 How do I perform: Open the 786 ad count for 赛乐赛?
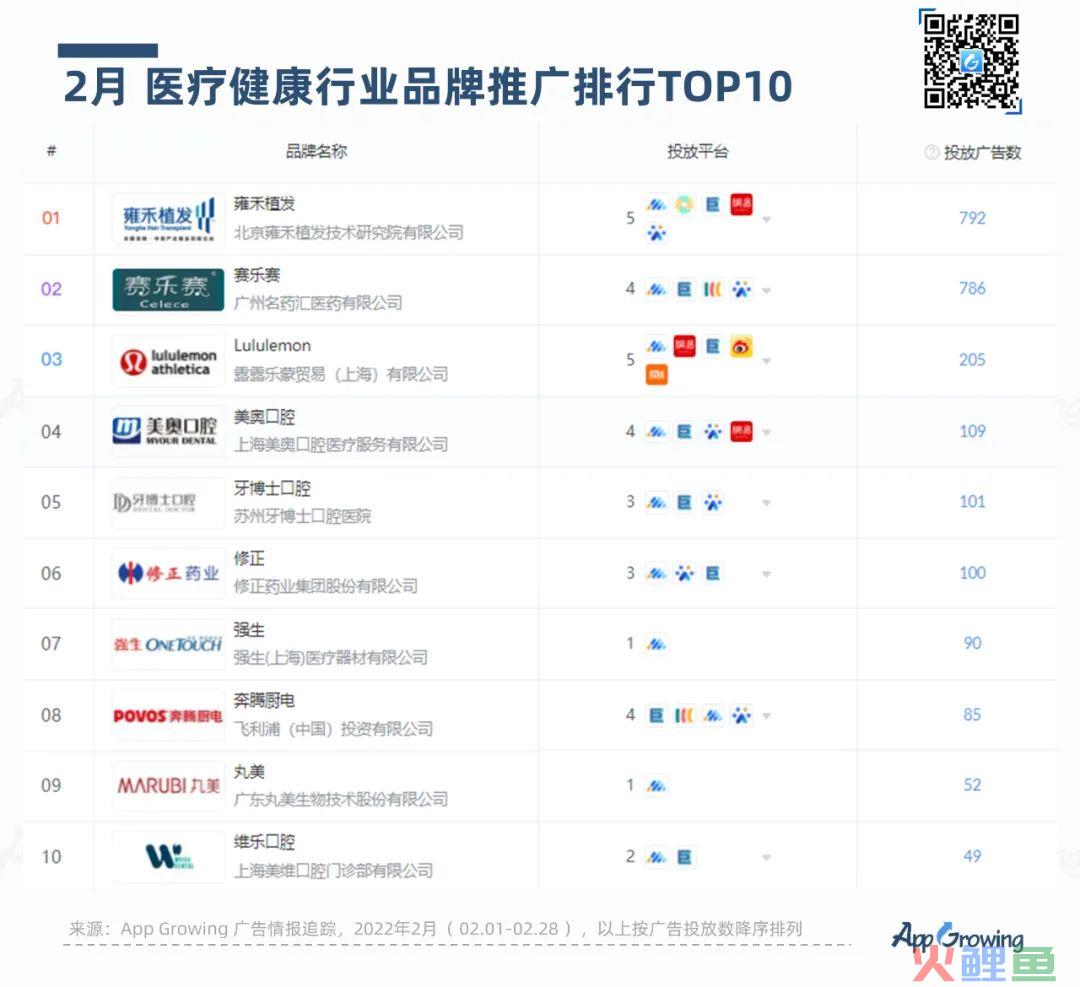tap(972, 289)
